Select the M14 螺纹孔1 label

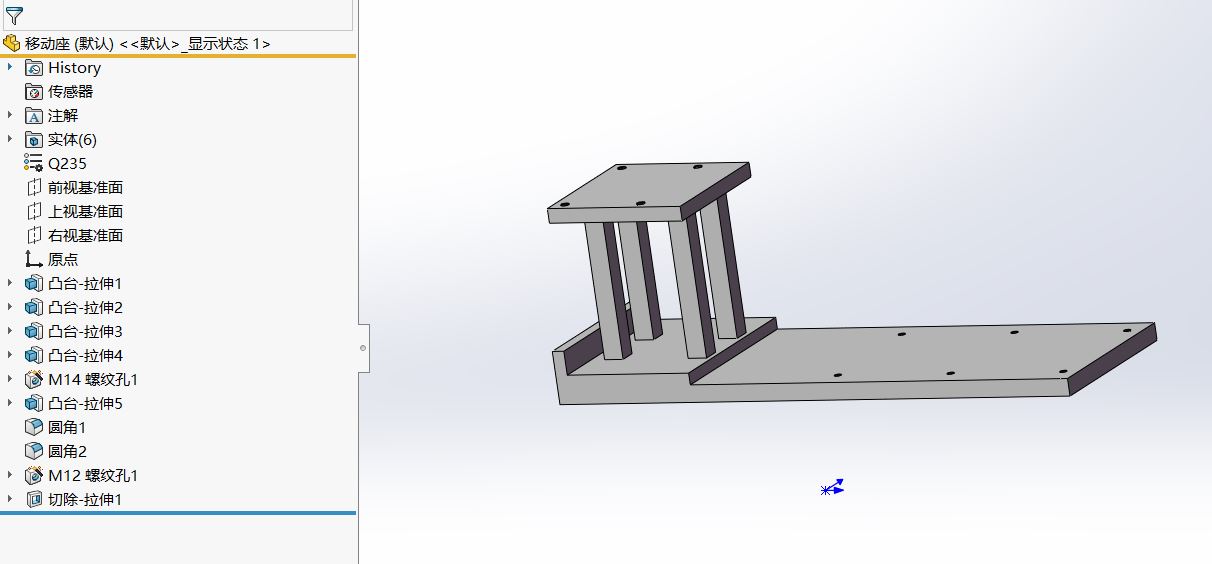point(93,380)
